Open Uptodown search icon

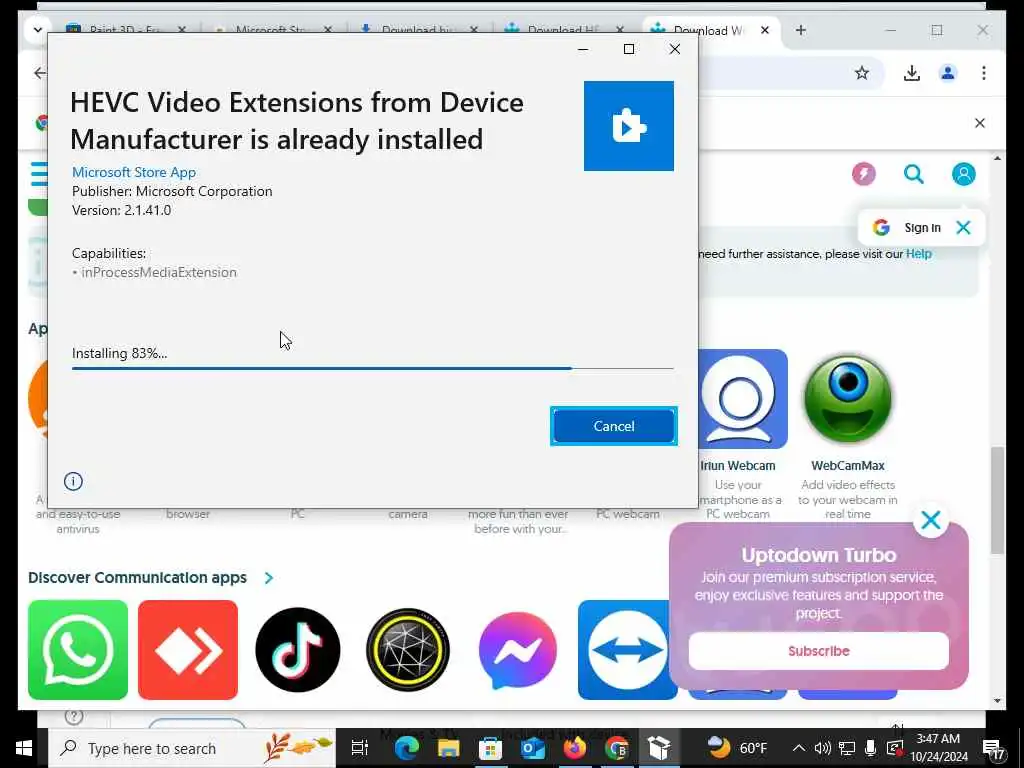click(914, 174)
